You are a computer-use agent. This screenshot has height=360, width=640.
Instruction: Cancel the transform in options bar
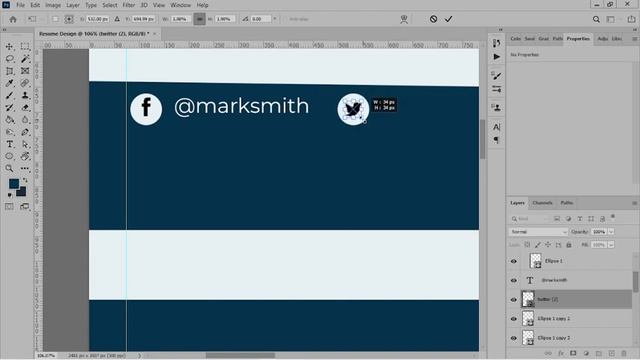click(433, 19)
